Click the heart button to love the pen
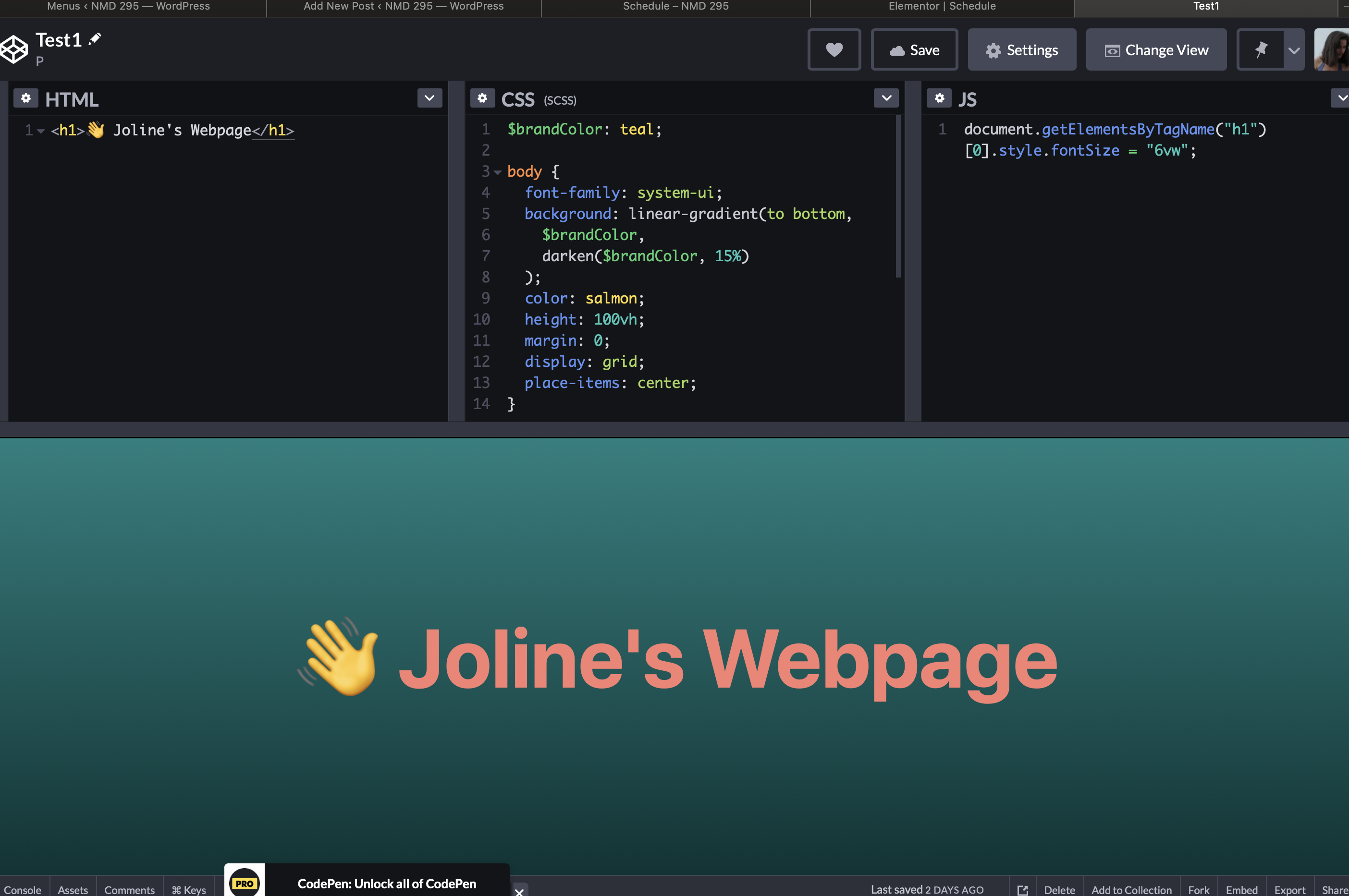1349x896 pixels. [834, 50]
